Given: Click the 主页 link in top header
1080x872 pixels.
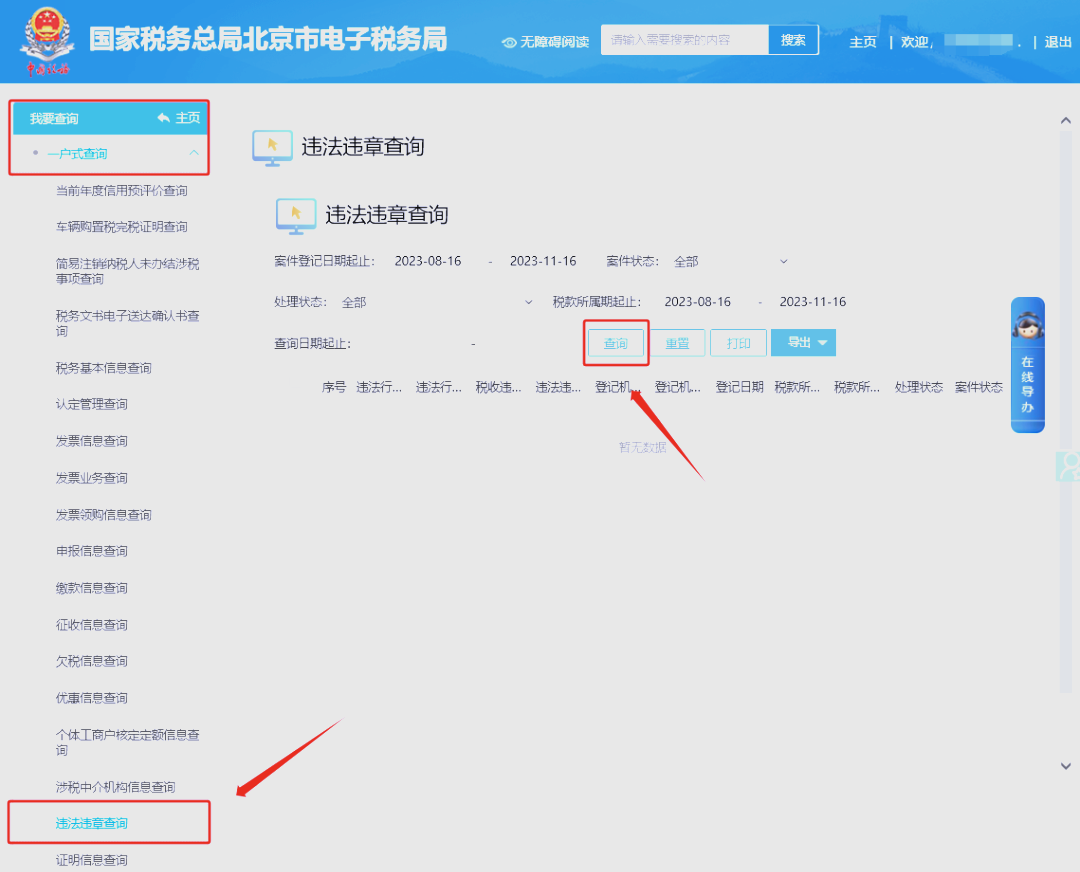Looking at the screenshot, I should 862,42.
